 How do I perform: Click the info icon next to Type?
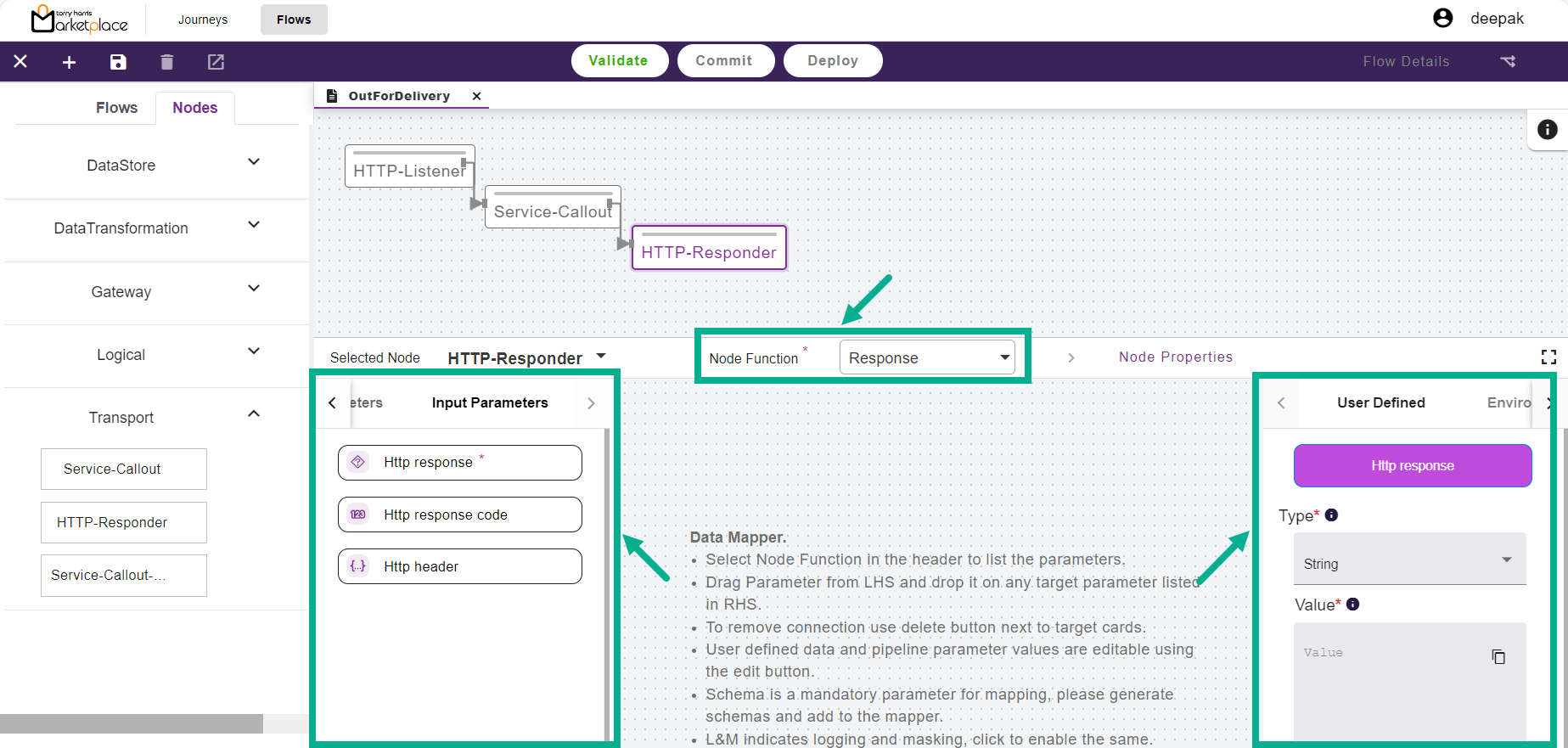coord(1331,515)
